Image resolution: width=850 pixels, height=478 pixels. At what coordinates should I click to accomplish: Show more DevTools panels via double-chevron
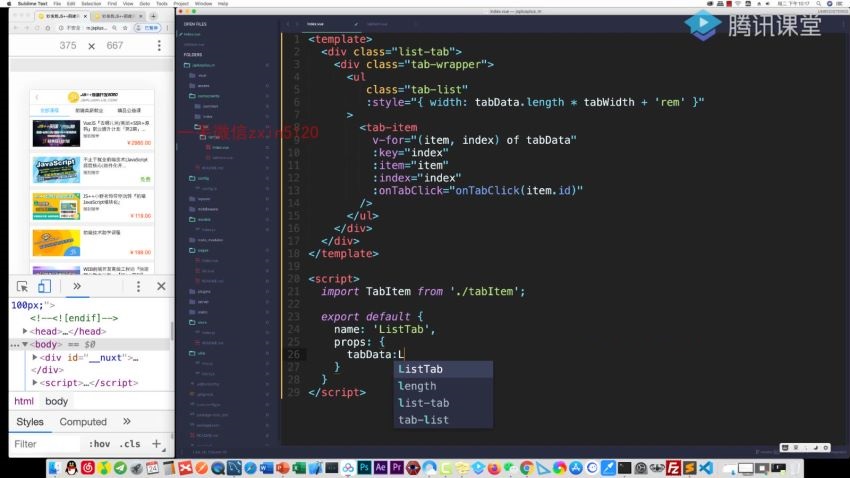point(77,286)
